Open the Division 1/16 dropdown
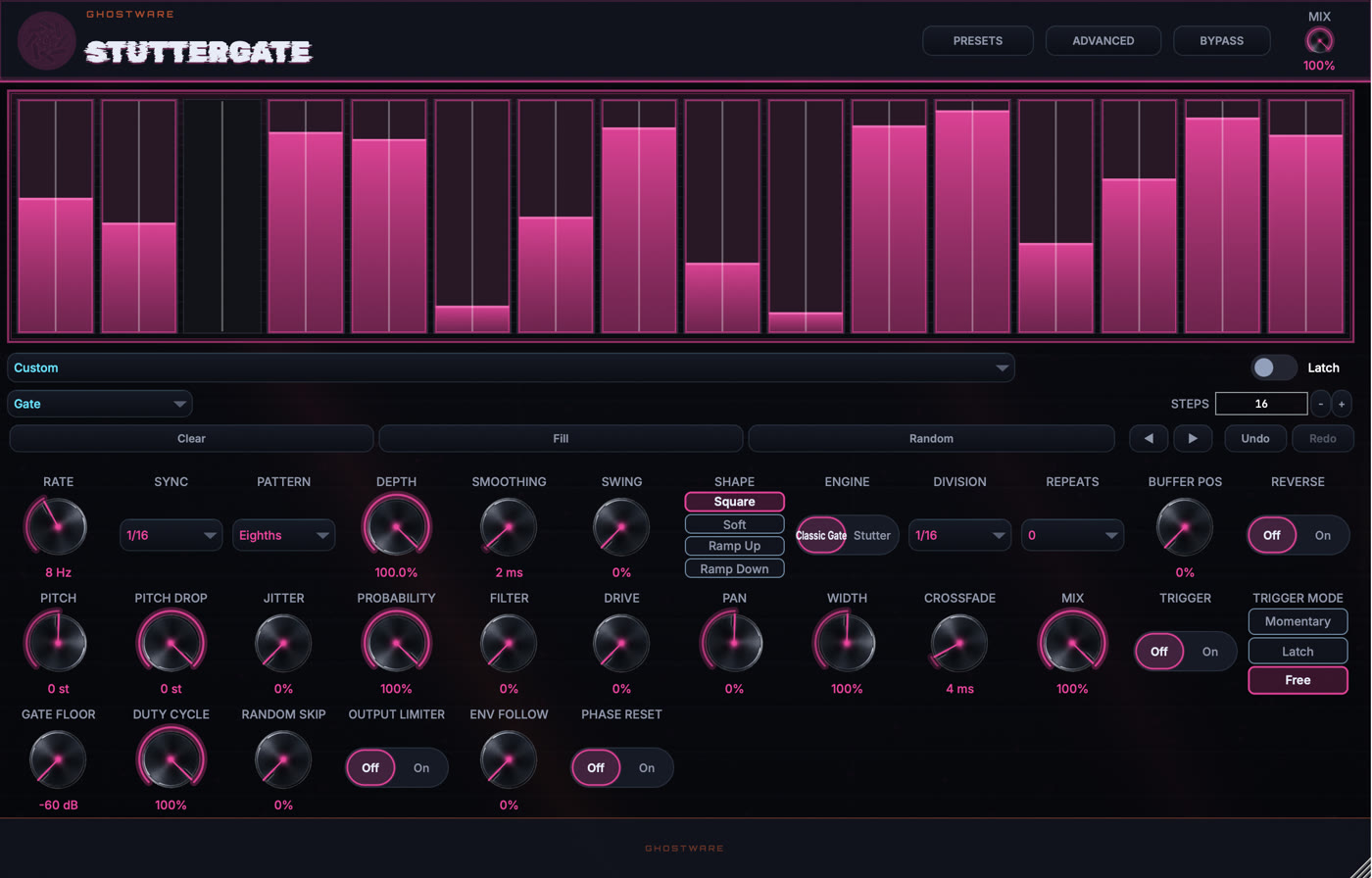 (x=959, y=535)
